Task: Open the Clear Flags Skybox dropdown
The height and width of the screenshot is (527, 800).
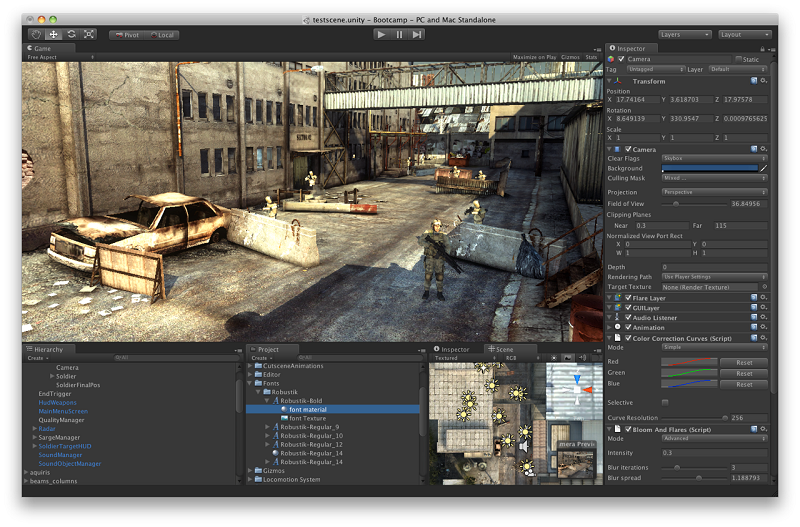Action: pyautogui.click(x=714, y=158)
